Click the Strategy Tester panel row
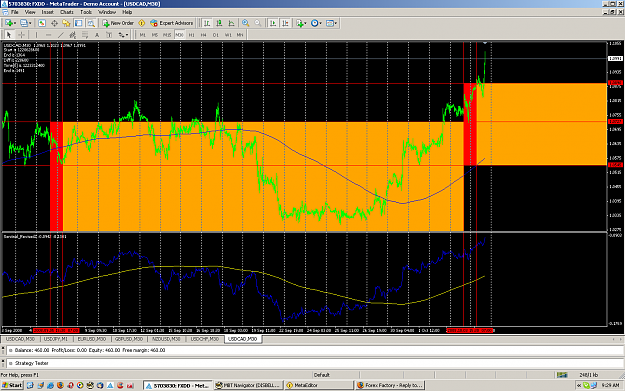The width and height of the screenshot is (625, 391). point(315,363)
